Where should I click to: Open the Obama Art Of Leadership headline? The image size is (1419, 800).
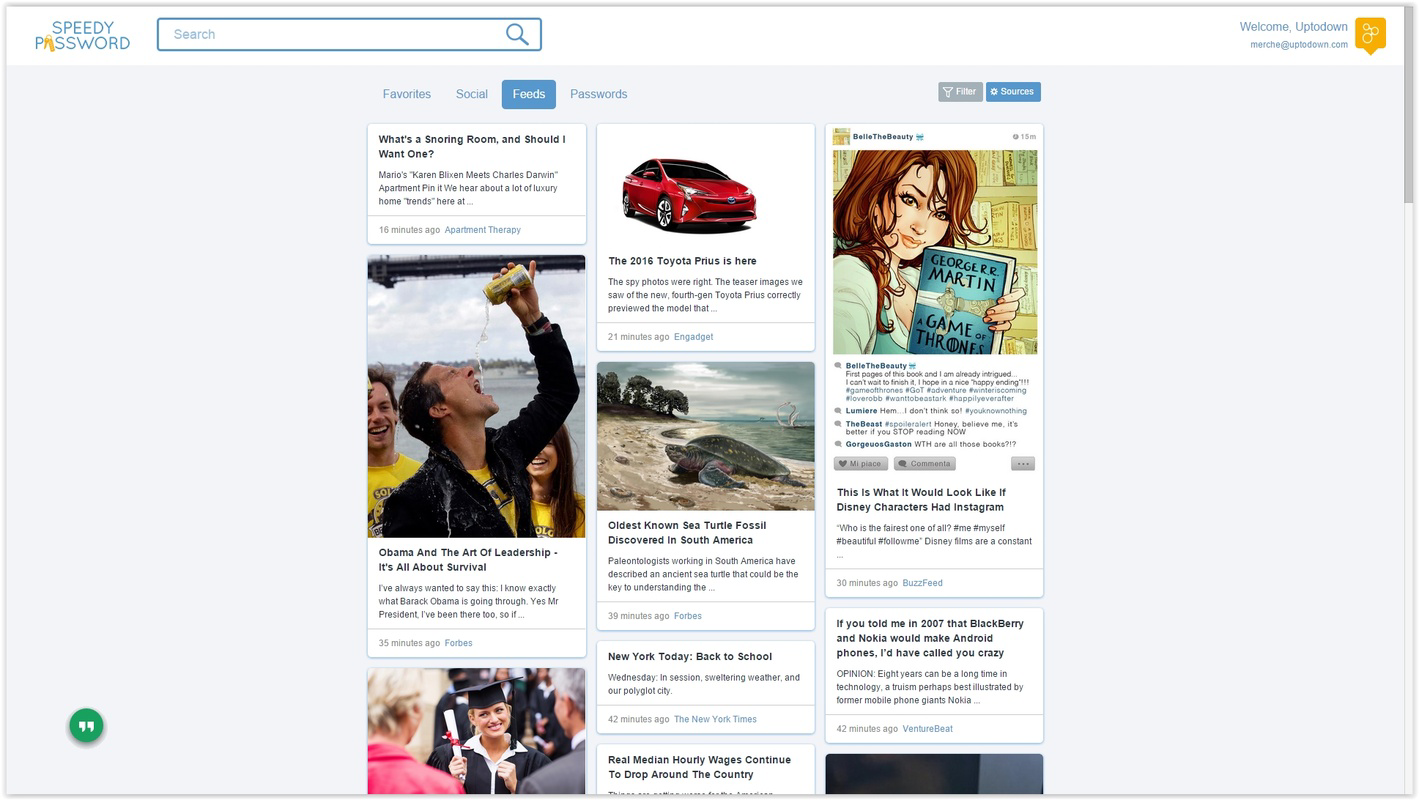pos(468,560)
